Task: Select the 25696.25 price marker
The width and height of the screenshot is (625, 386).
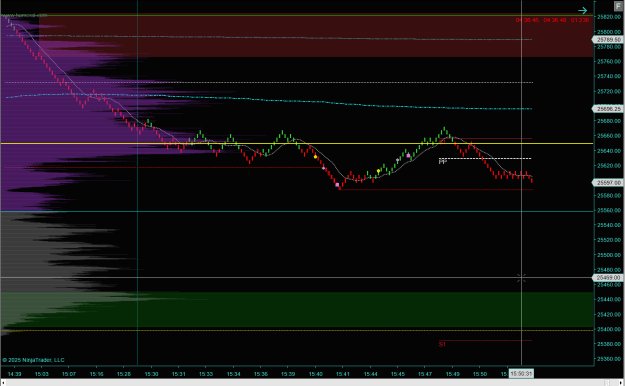Action: pyautogui.click(x=608, y=108)
